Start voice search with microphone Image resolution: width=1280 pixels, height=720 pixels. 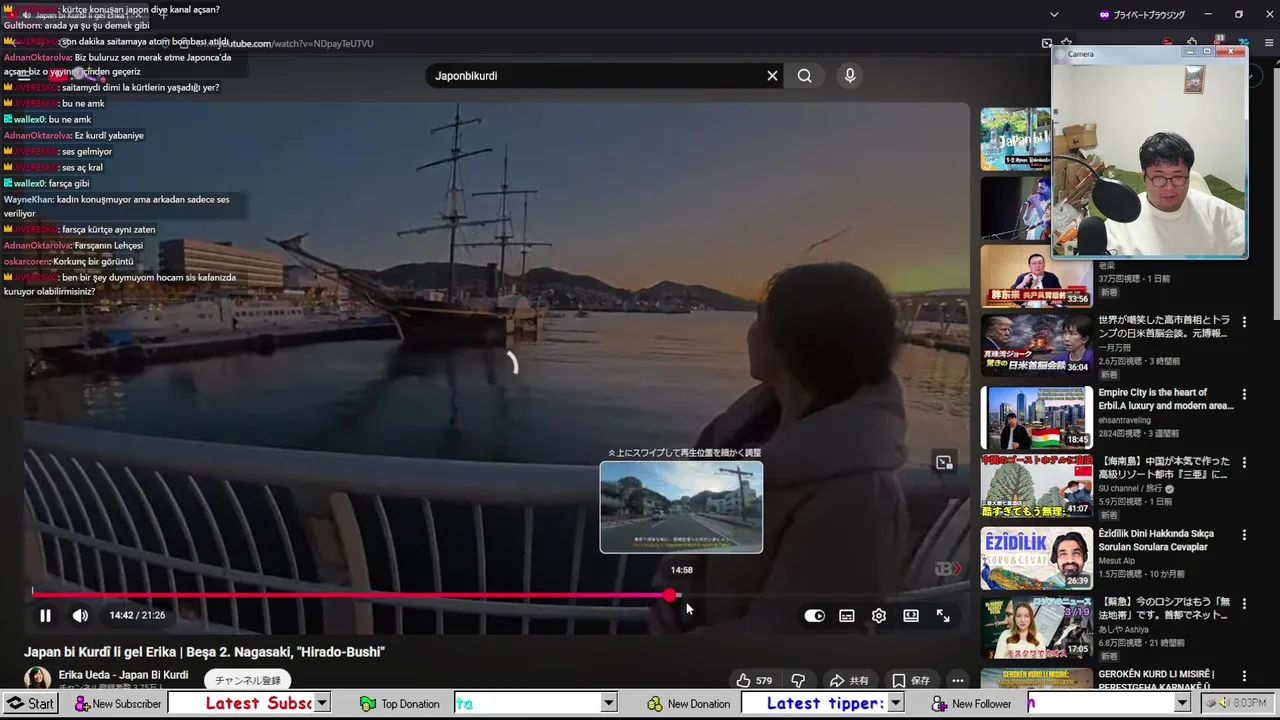coord(850,76)
